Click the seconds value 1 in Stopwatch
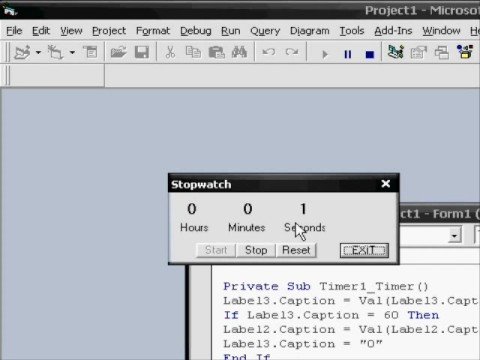This screenshot has height=360, width=480. [x=303, y=209]
